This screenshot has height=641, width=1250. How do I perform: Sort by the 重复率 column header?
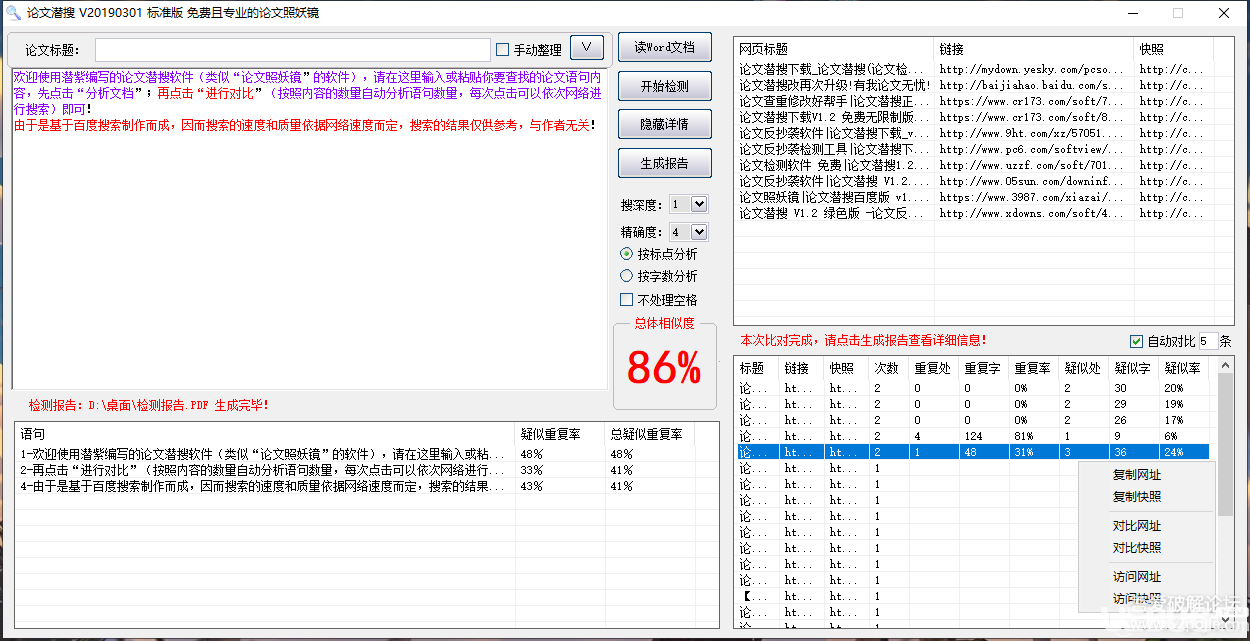coord(1033,368)
